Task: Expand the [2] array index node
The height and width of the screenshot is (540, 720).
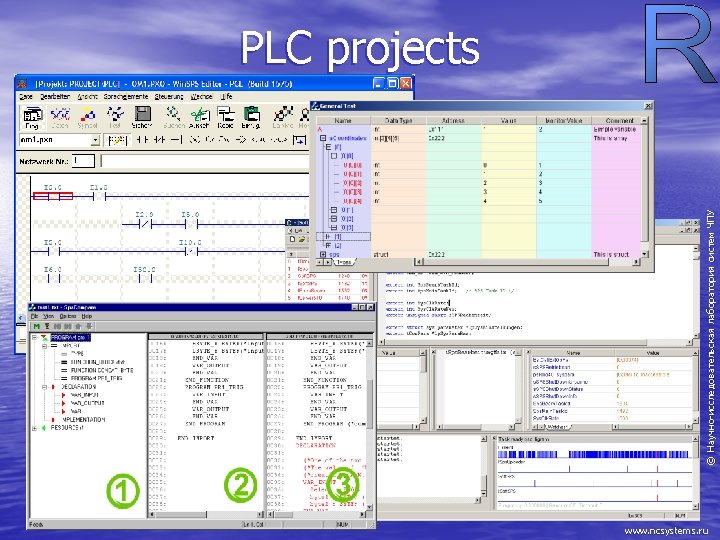Action: point(328,246)
